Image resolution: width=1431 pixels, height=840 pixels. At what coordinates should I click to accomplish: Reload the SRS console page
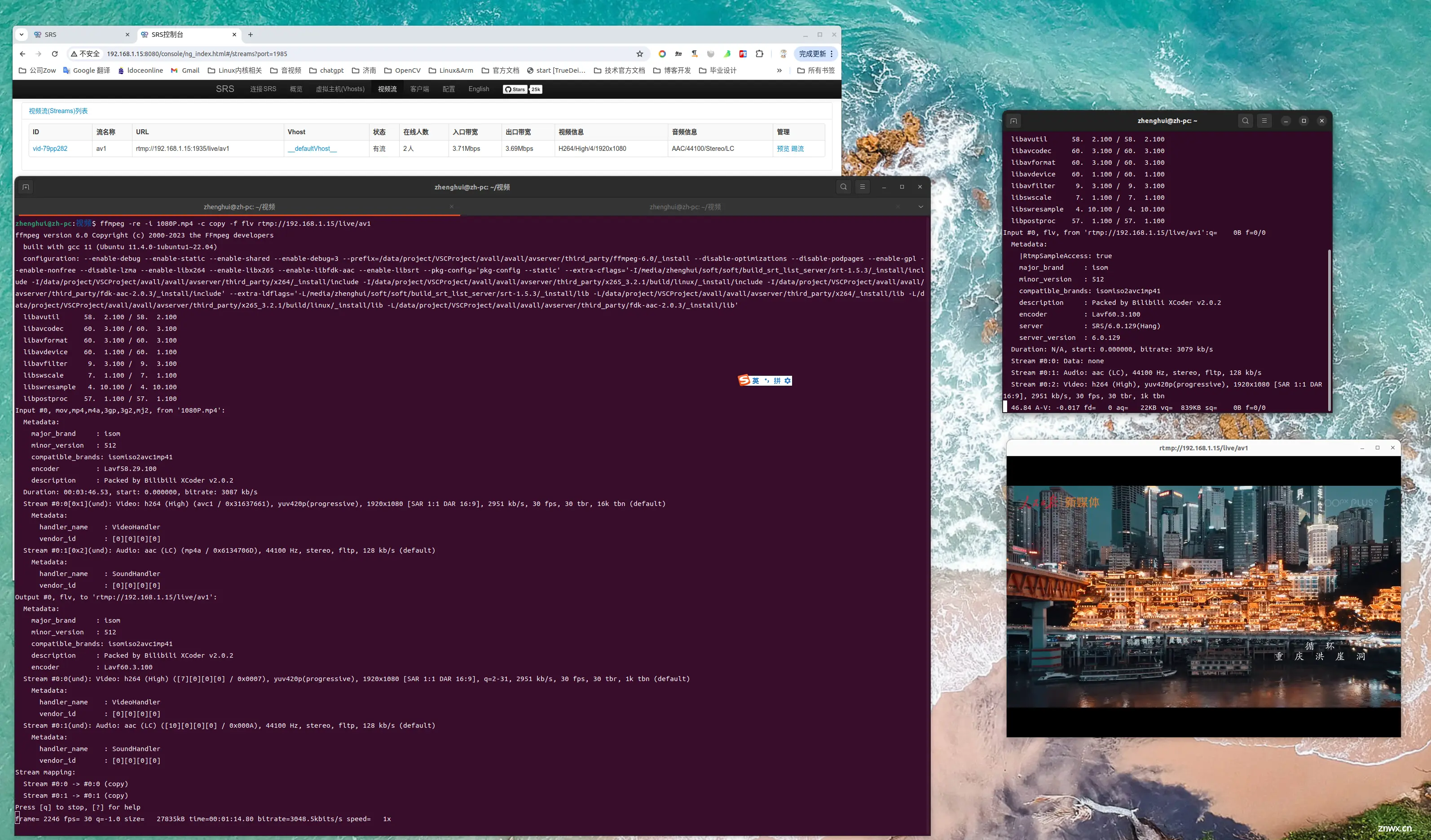click(x=54, y=54)
